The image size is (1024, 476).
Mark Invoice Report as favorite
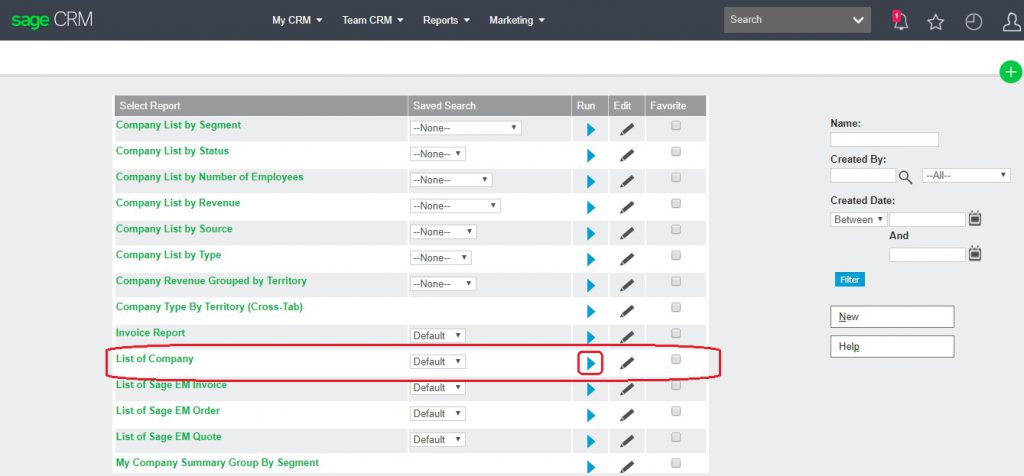(x=676, y=333)
